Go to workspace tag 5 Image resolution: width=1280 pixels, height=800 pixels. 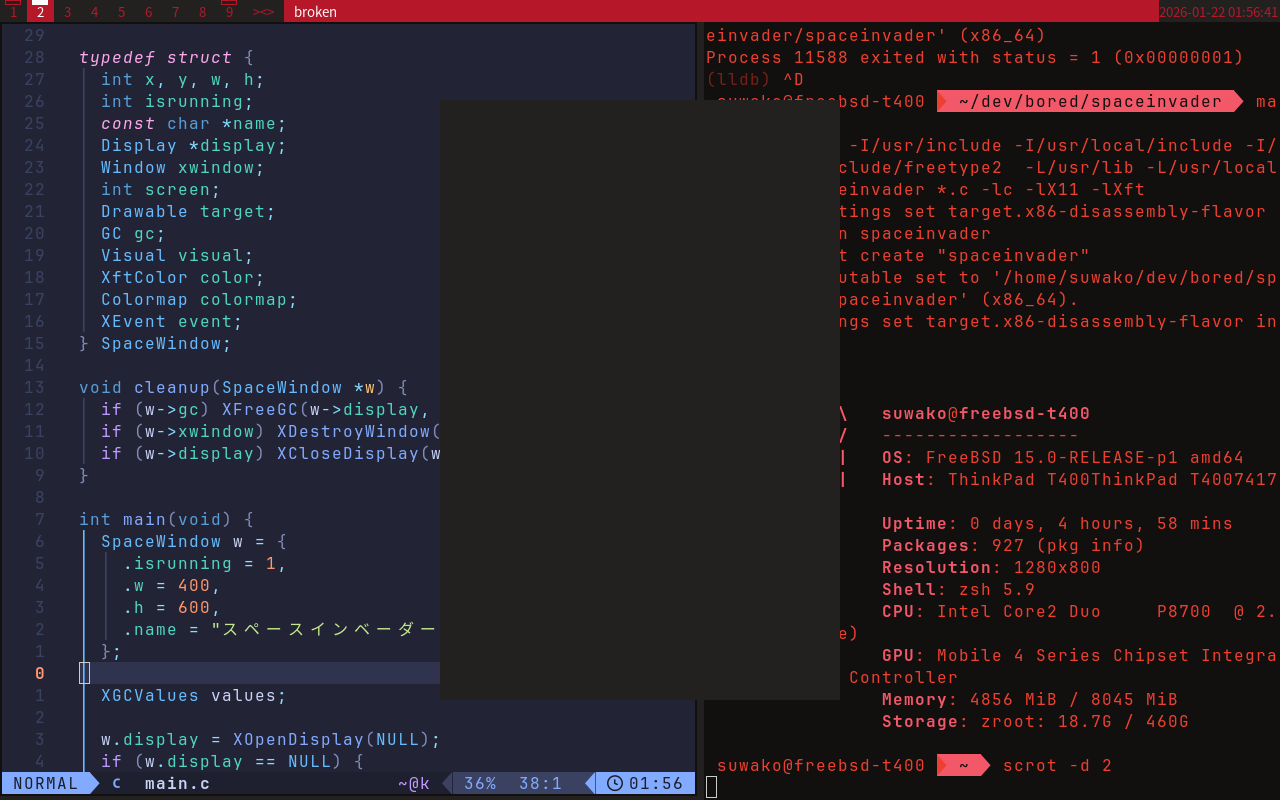(x=121, y=12)
